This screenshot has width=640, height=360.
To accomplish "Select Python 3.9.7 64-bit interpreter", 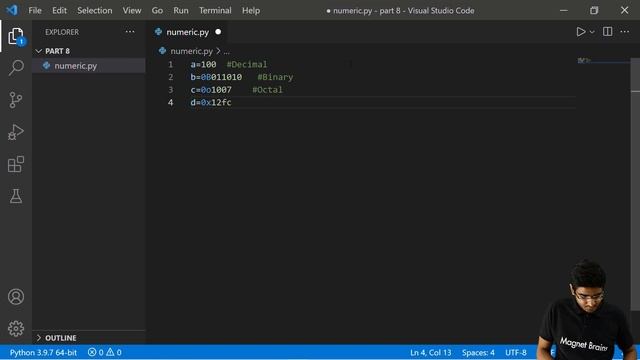I will tap(43, 352).
